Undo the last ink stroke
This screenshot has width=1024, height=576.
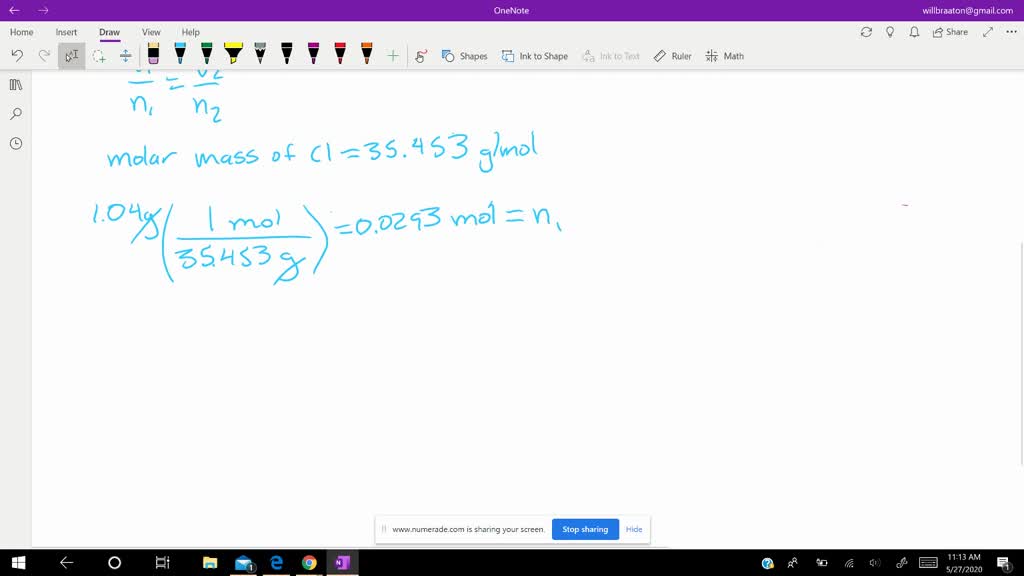(17, 56)
